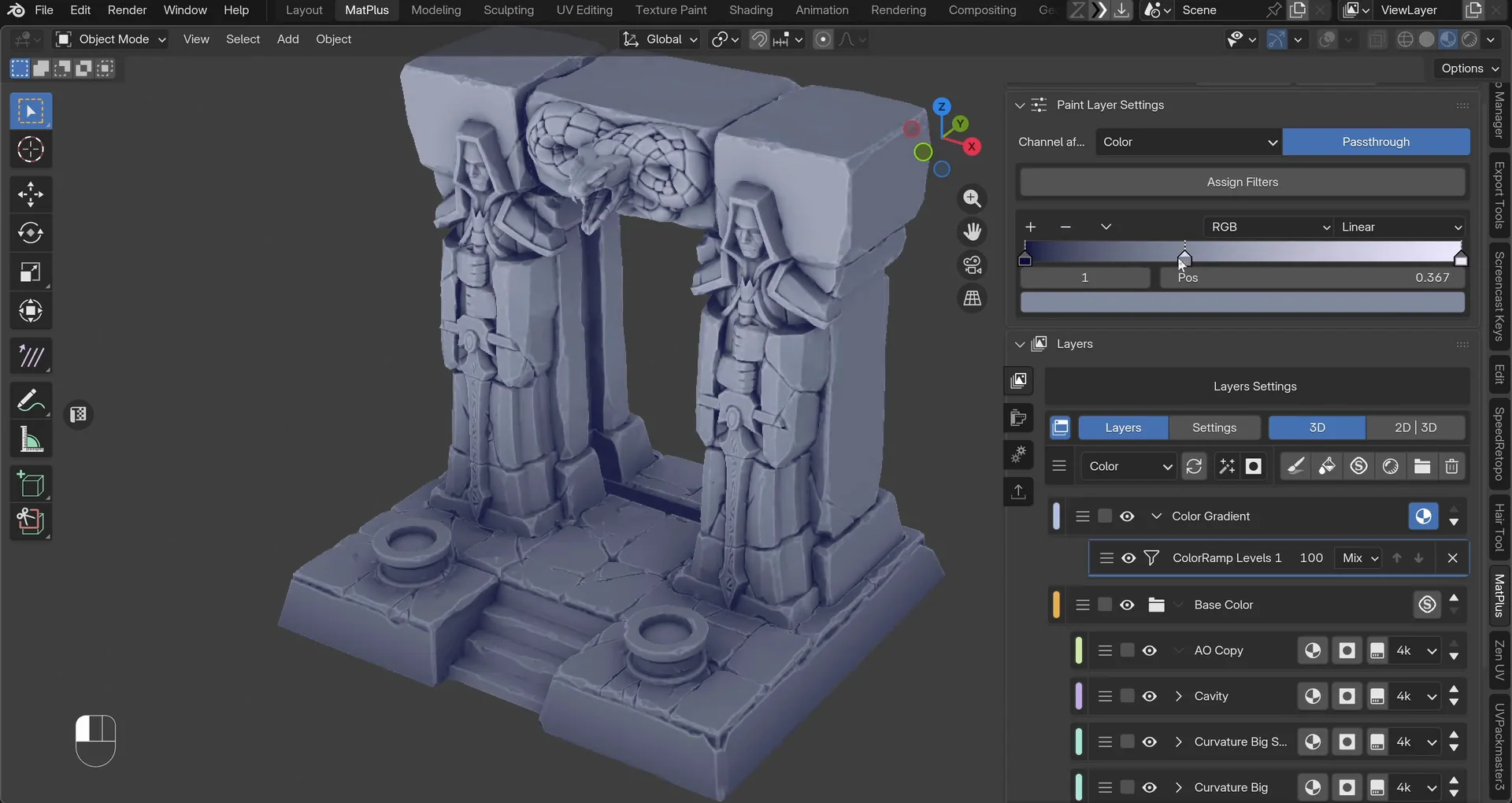Open the Channel affected Color dropdown
This screenshot has width=1512, height=803.
[1188, 142]
